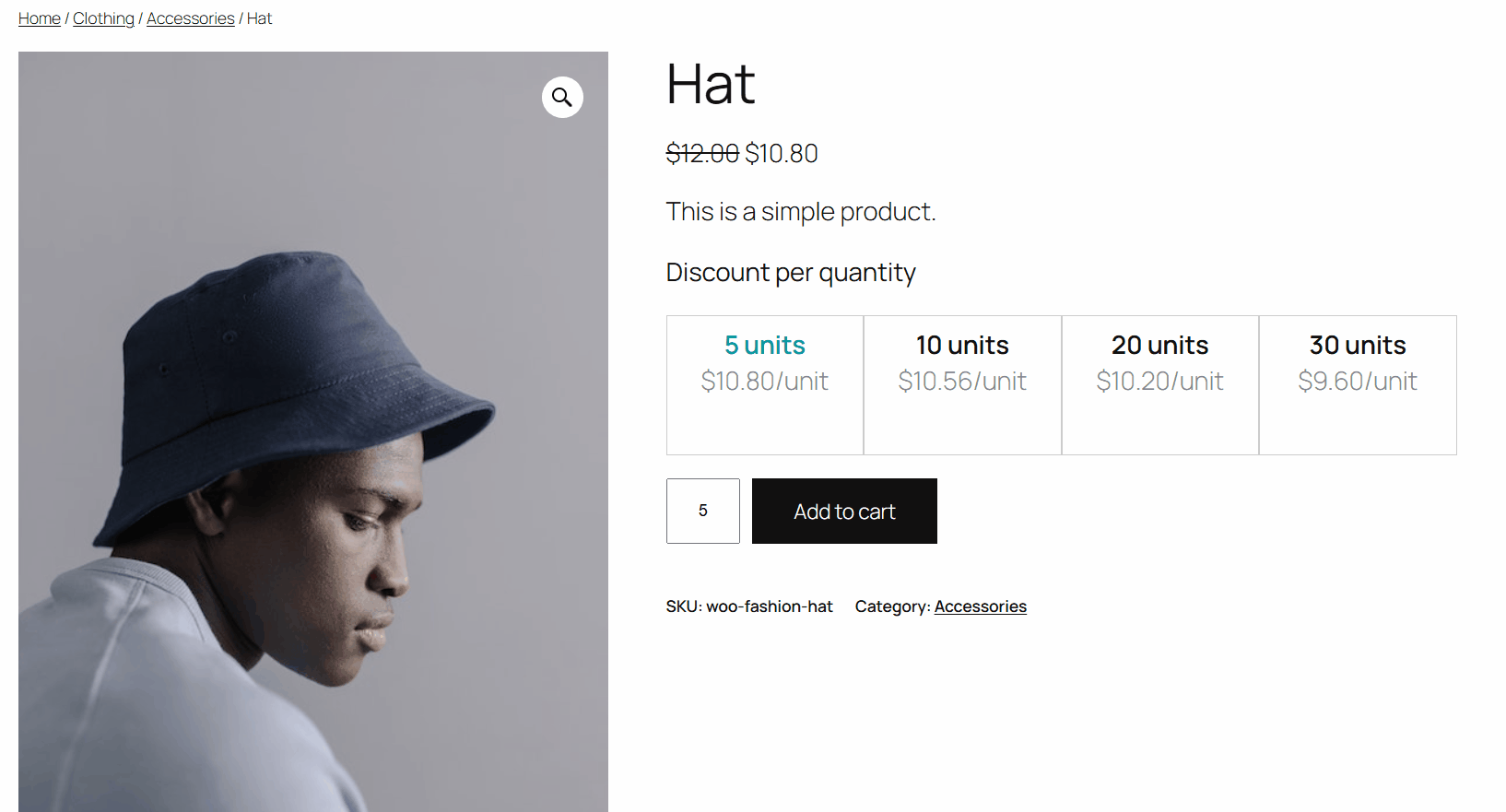Screen dimensions: 1506x812
Task: Go to the Clothing breadcrumb link
Action: [103, 18]
